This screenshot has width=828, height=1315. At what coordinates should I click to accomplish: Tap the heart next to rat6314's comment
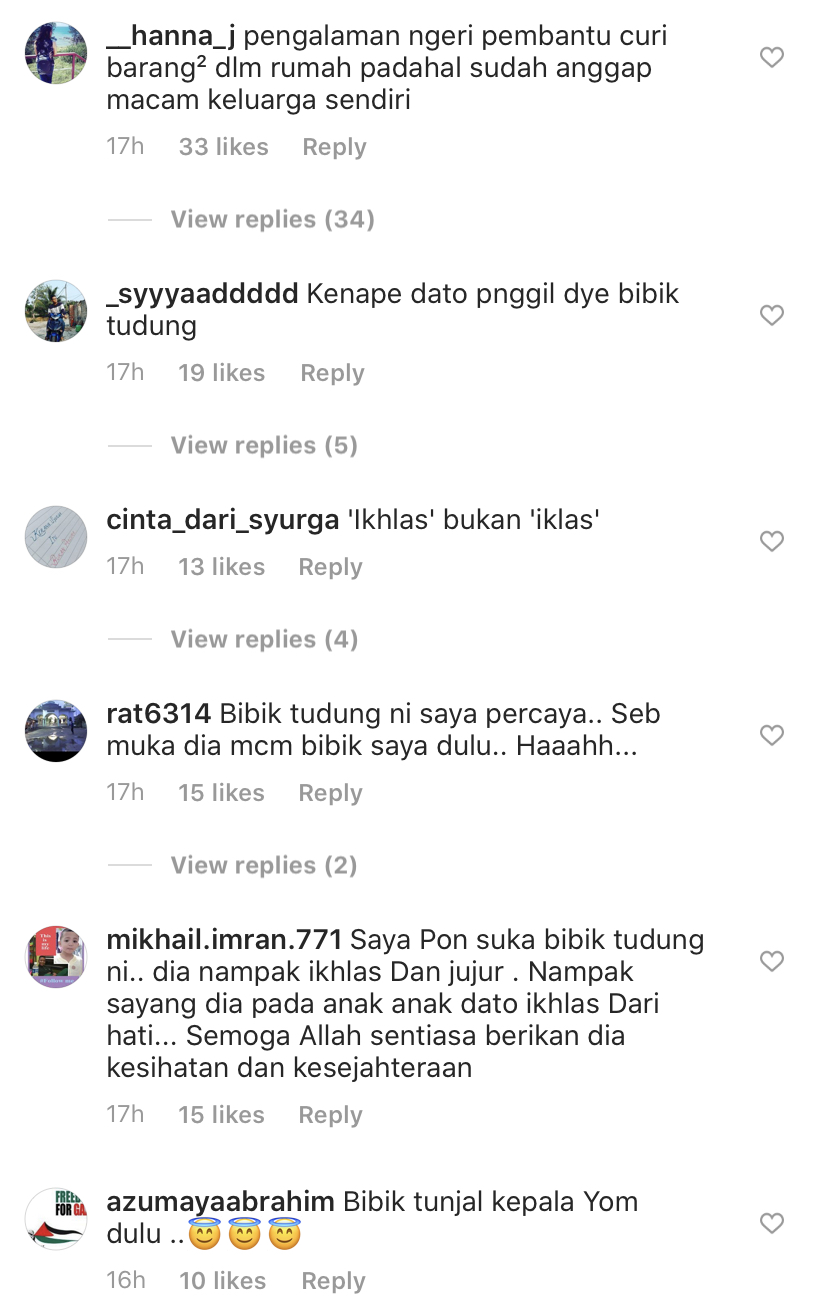(771, 736)
